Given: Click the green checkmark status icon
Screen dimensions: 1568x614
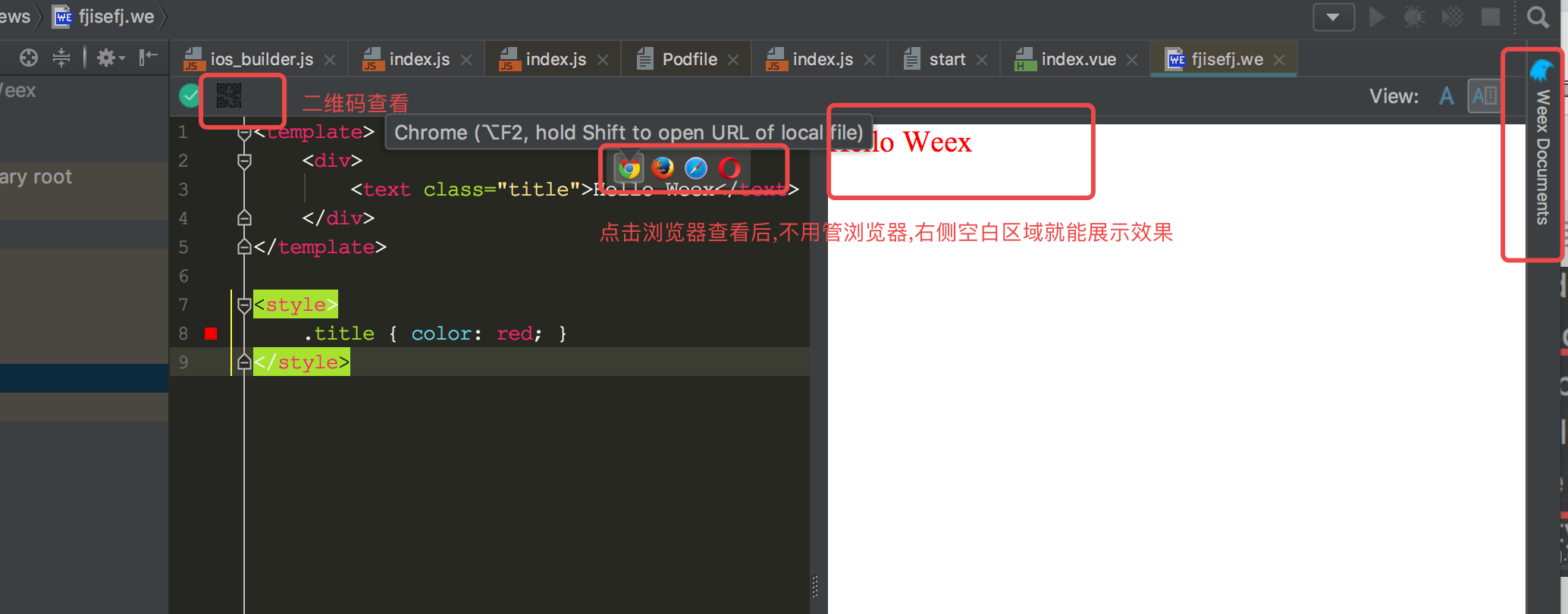Looking at the screenshot, I should tap(190, 96).
